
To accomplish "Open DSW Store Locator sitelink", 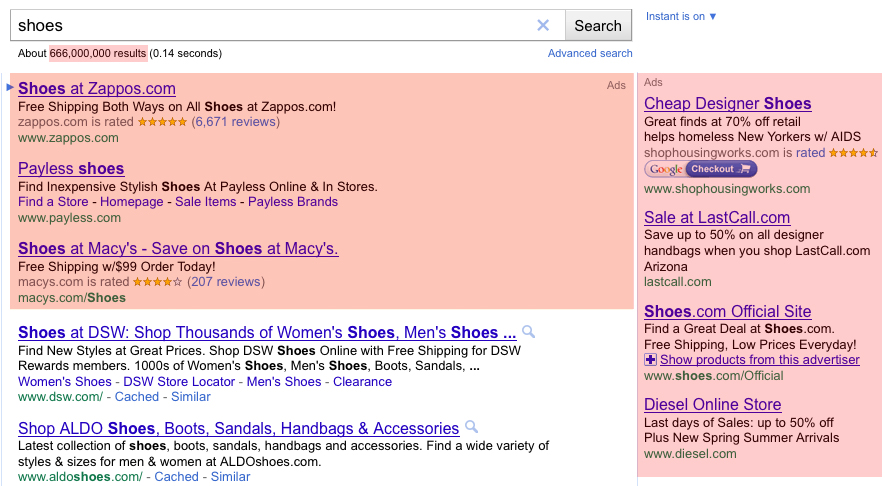I will coord(179,382).
